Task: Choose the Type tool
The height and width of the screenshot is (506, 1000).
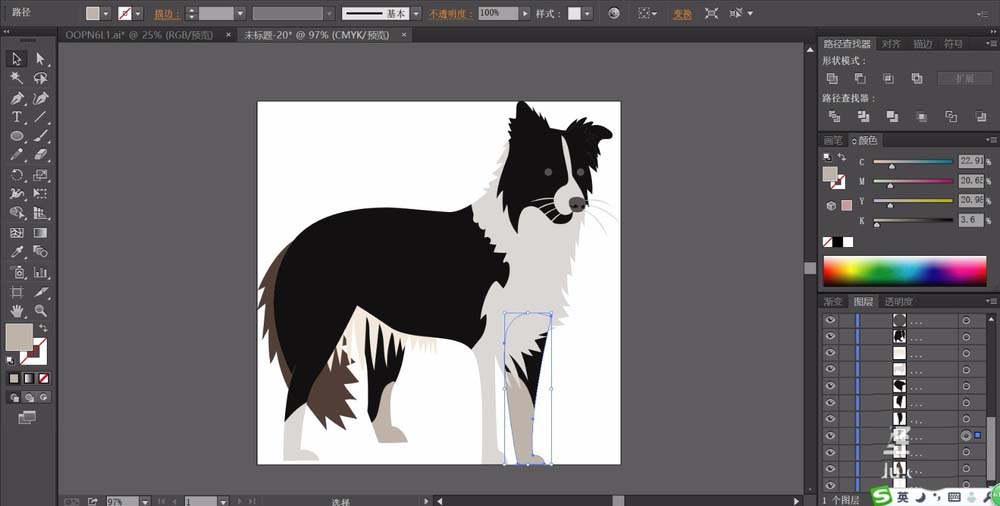Action: tap(17, 117)
